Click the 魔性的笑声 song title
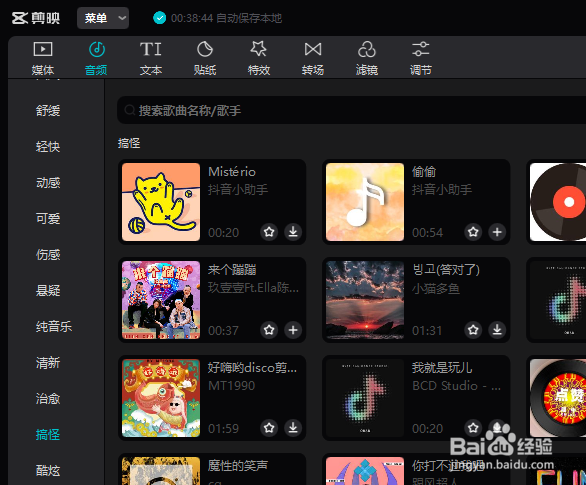 click(x=238, y=466)
